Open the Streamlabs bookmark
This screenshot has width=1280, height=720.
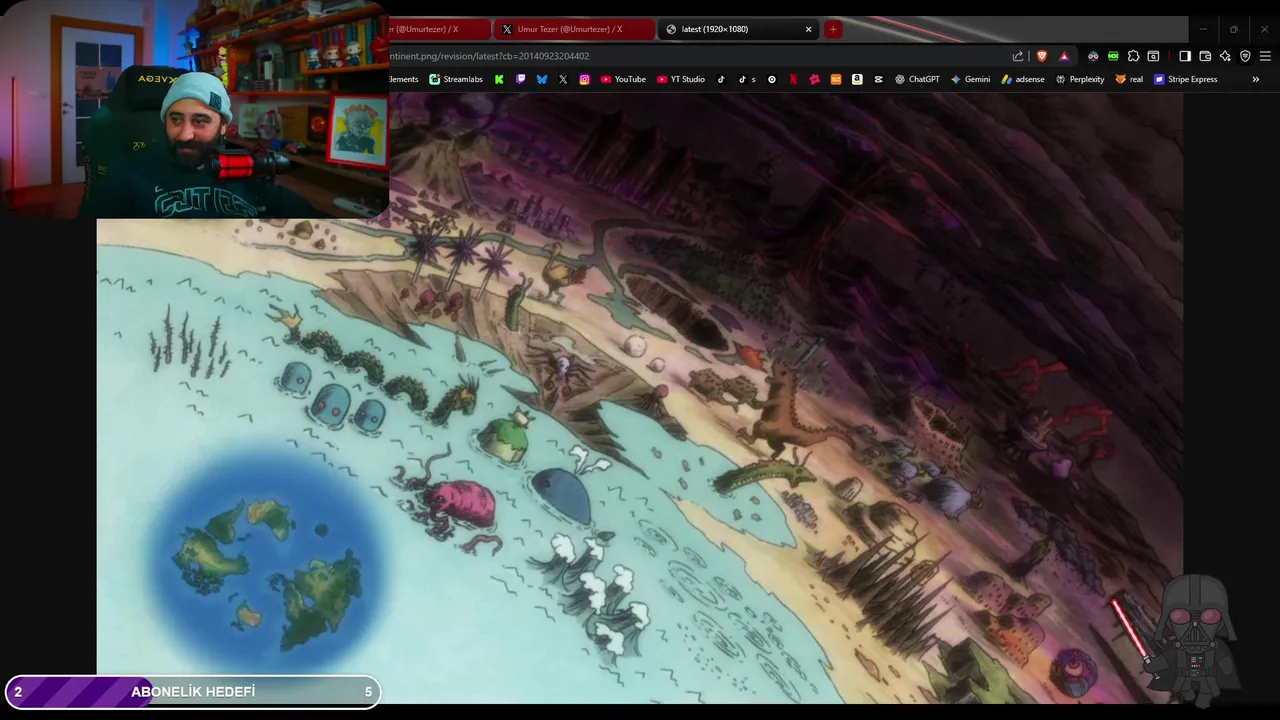click(x=456, y=79)
